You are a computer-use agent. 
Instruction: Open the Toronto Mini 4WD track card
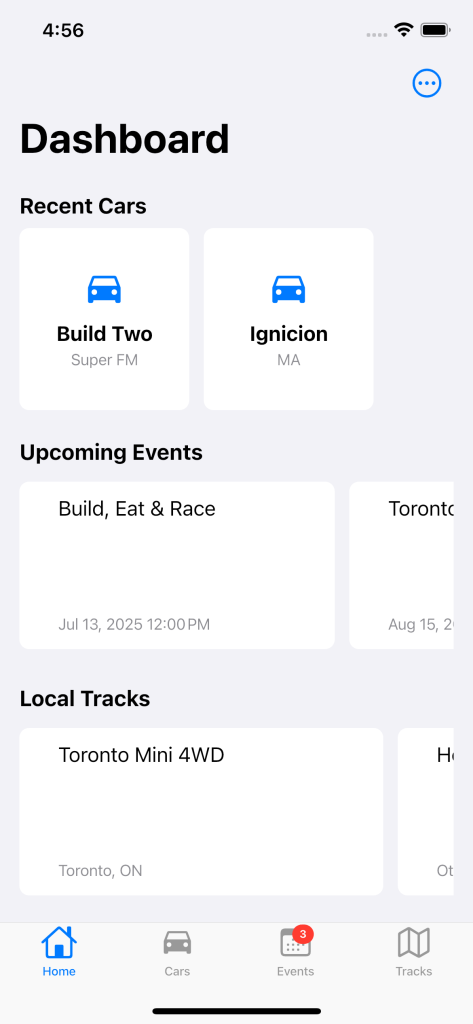coord(201,812)
